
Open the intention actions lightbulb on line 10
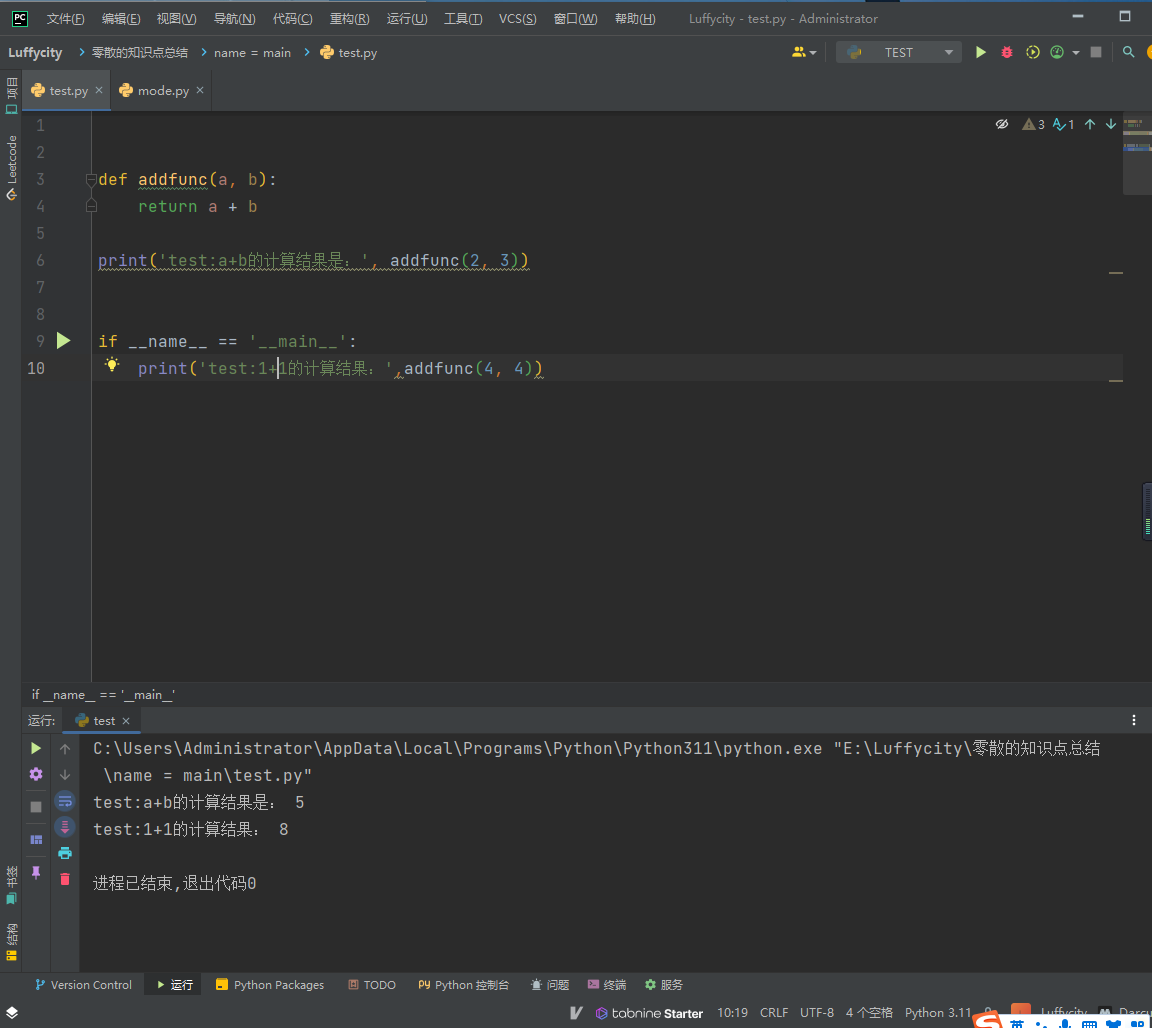(112, 366)
